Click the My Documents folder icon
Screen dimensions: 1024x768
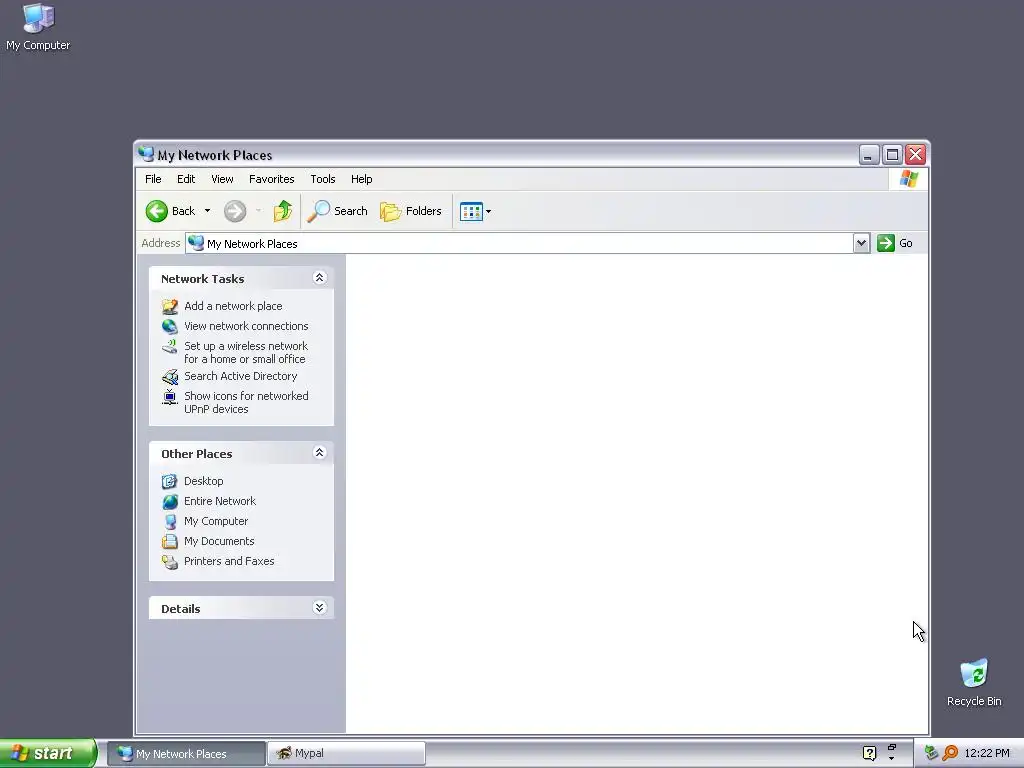point(170,541)
